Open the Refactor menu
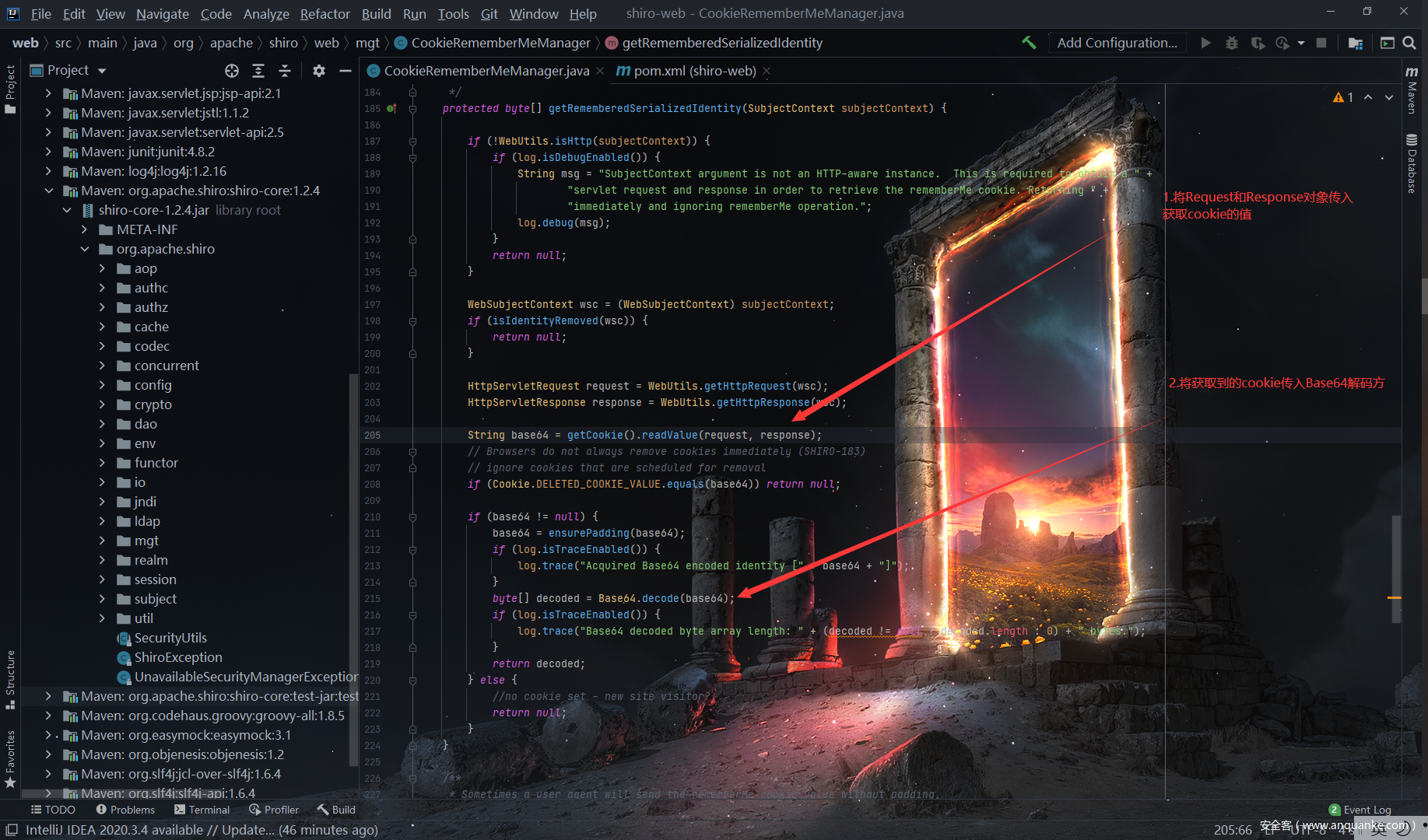Viewport: 1428px width, 840px height. [x=325, y=13]
